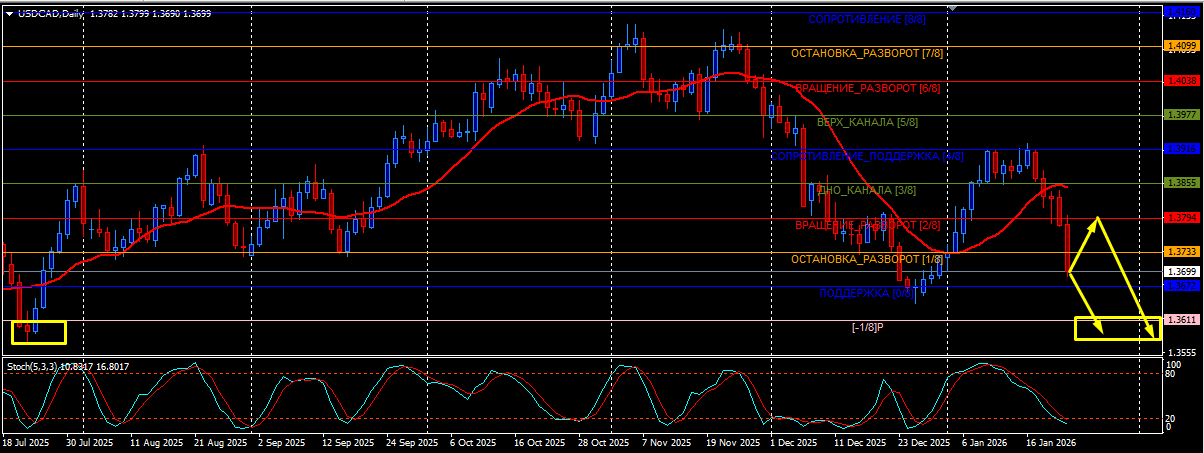Click the 1.4099 orange price tag
This screenshot has height=453, width=1204.
coord(1182,46)
